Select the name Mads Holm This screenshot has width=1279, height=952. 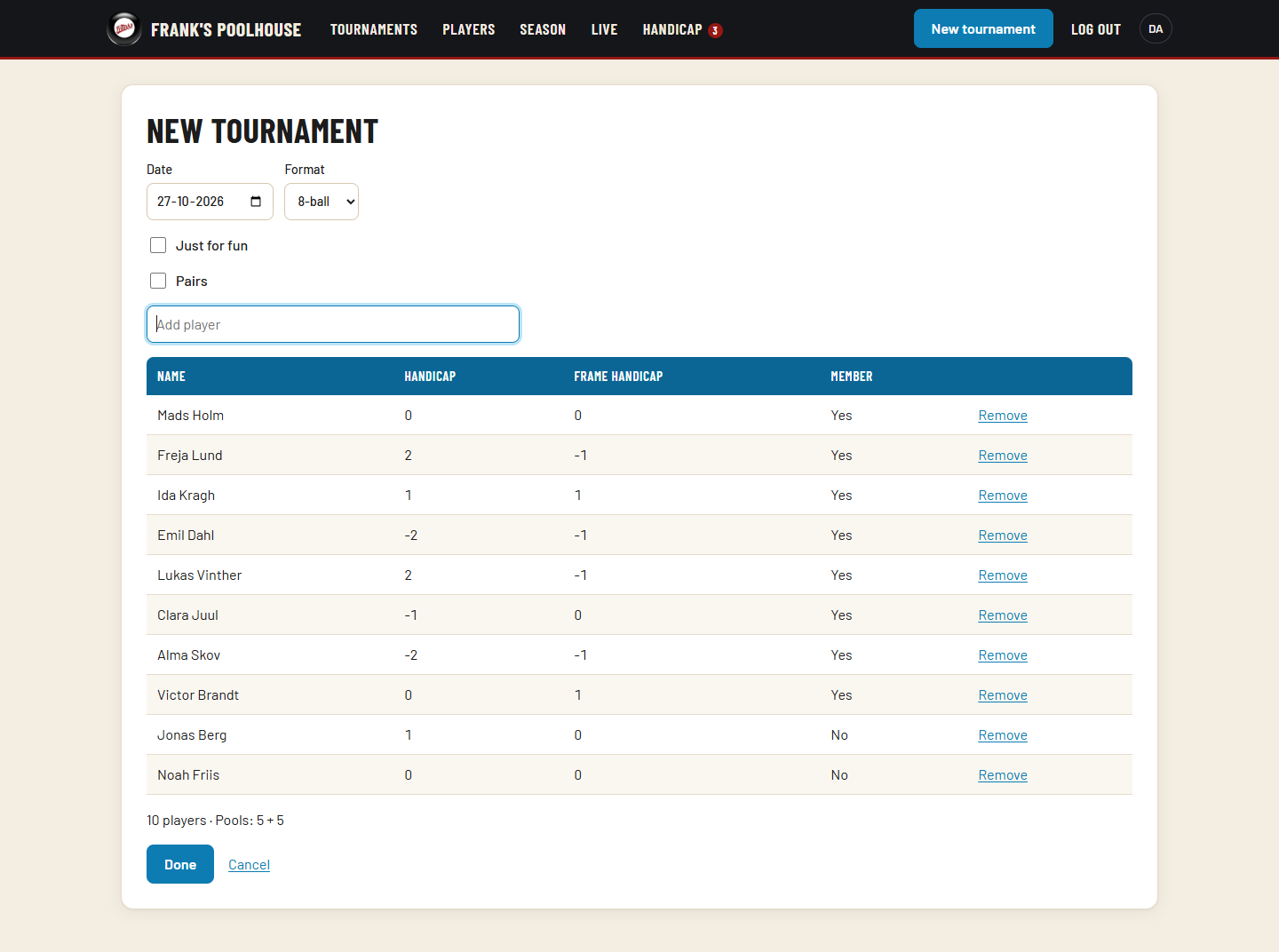pyautogui.click(x=191, y=416)
